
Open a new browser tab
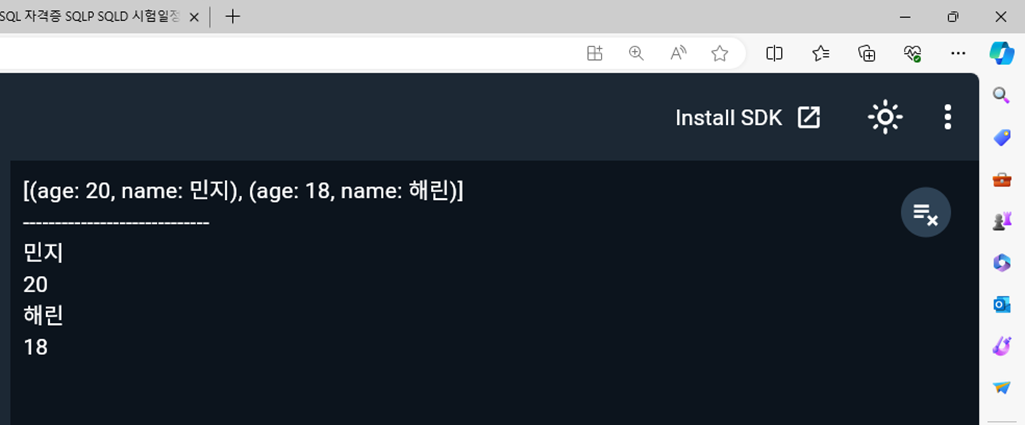233,17
